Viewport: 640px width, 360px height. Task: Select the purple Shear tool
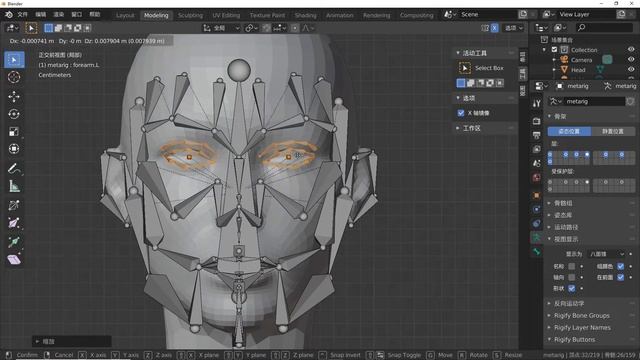[14, 260]
